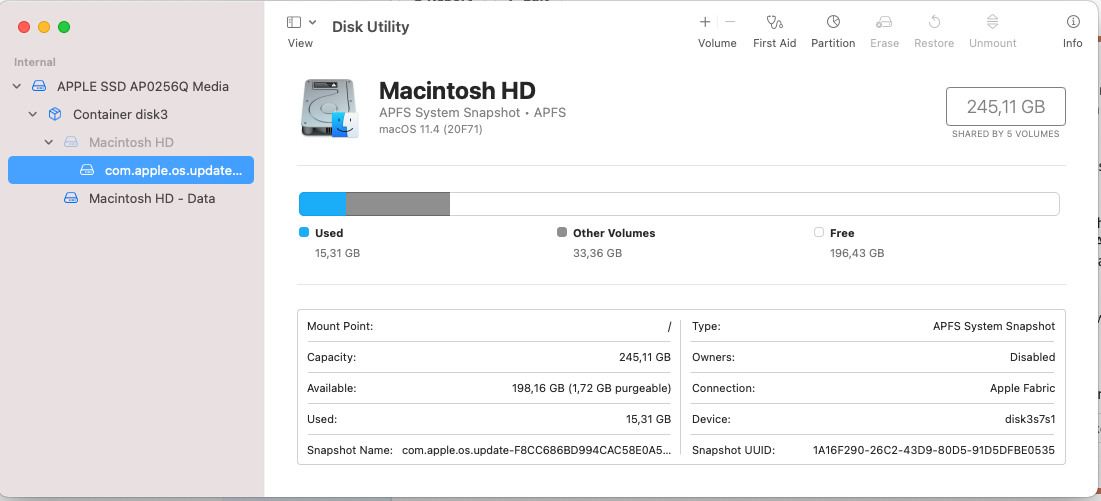Screen dimensions: 1101x501
Task: Open the View sidebar options menu
Action: tap(312, 22)
